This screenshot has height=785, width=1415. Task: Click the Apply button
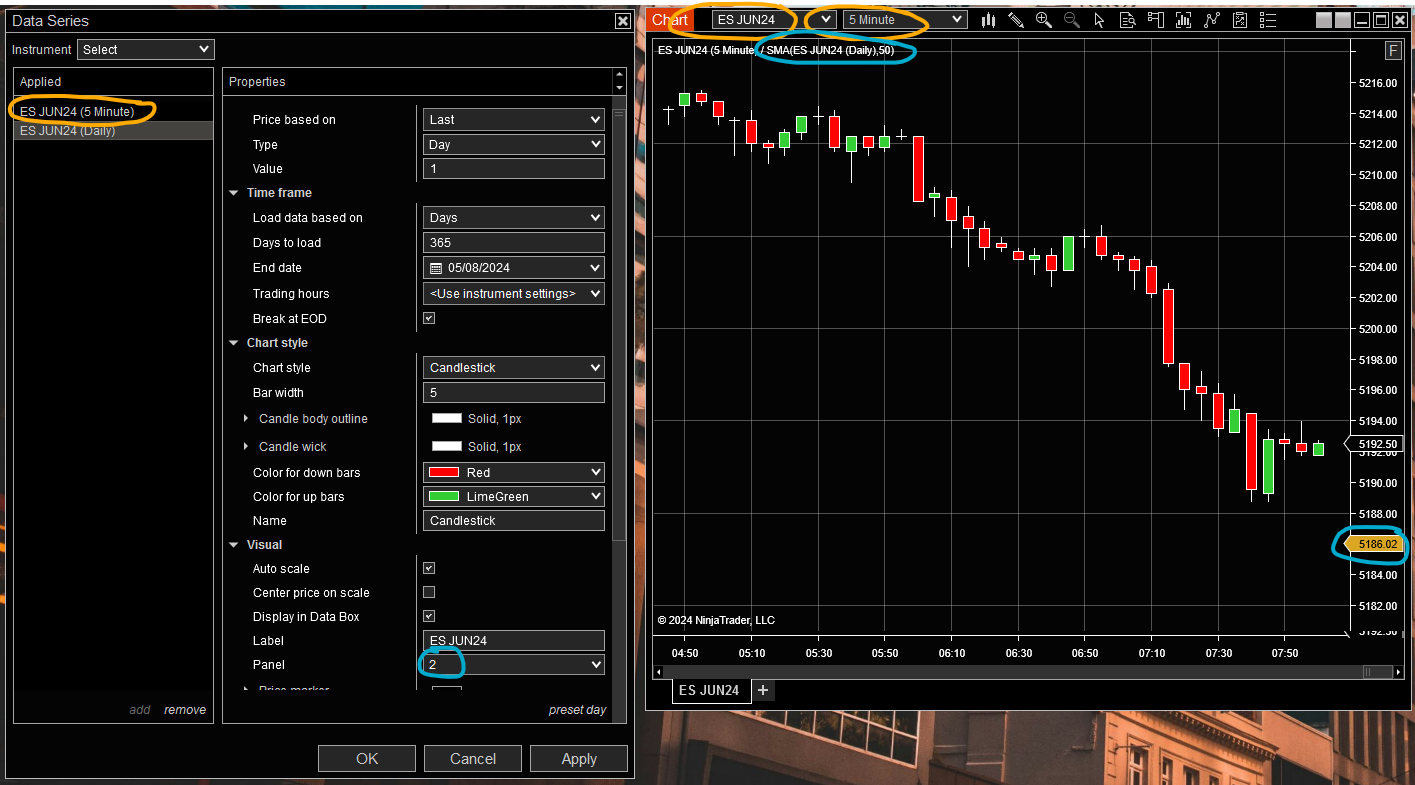pyautogui.click(x=579, y=758)
